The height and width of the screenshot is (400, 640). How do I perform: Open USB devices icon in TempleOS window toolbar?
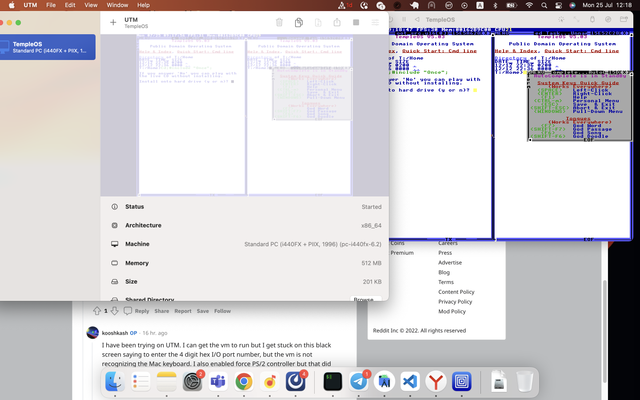[x=593, y=19]
